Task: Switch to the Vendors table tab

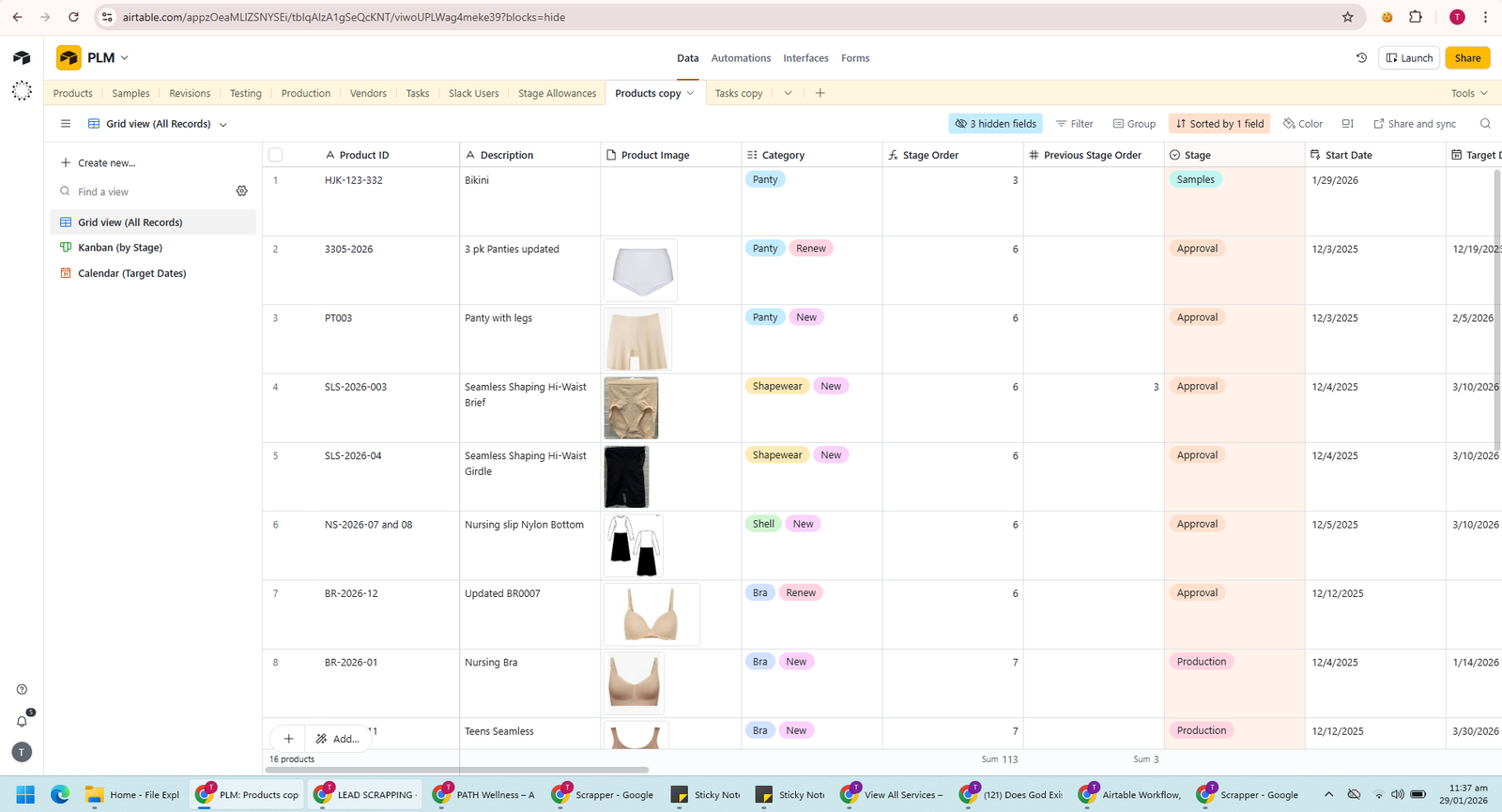Action: [x=368, y=93]
